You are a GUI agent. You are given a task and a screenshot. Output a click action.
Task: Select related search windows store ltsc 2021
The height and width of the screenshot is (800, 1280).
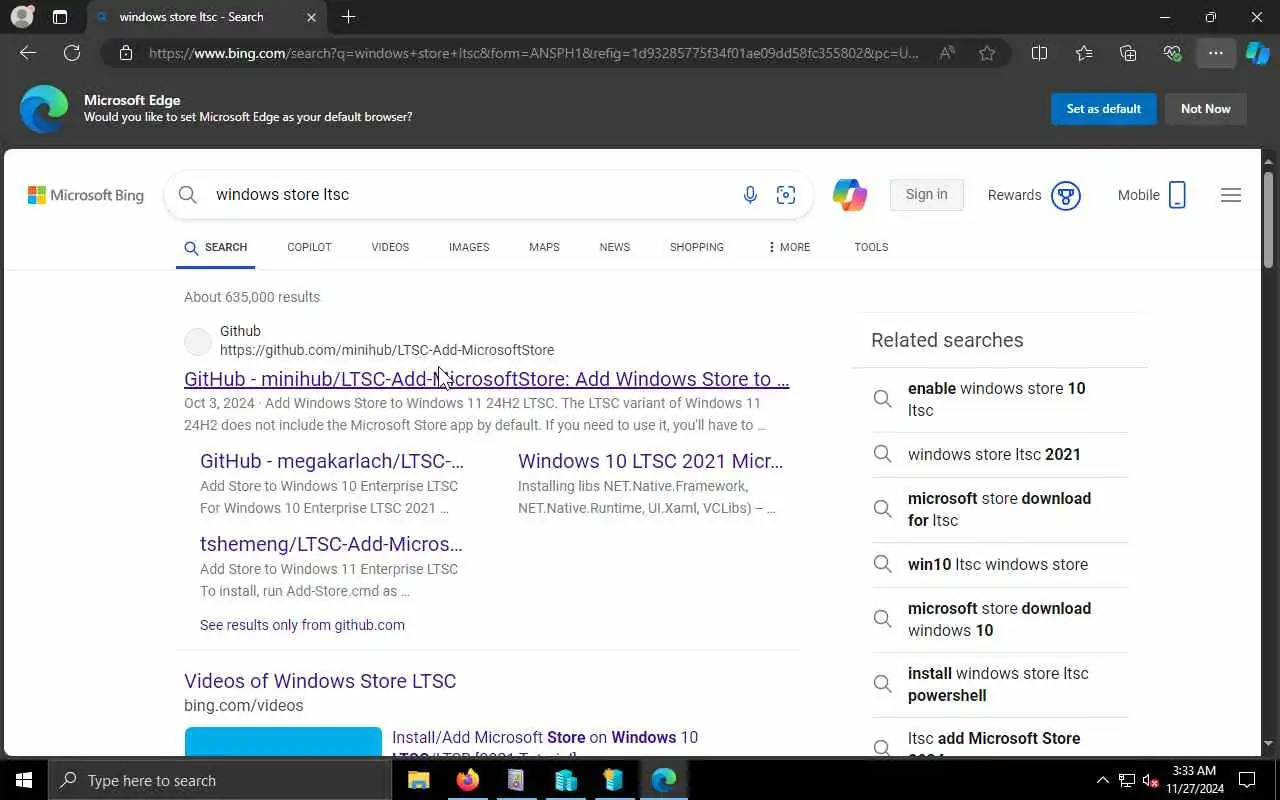[x=999, y=454]
